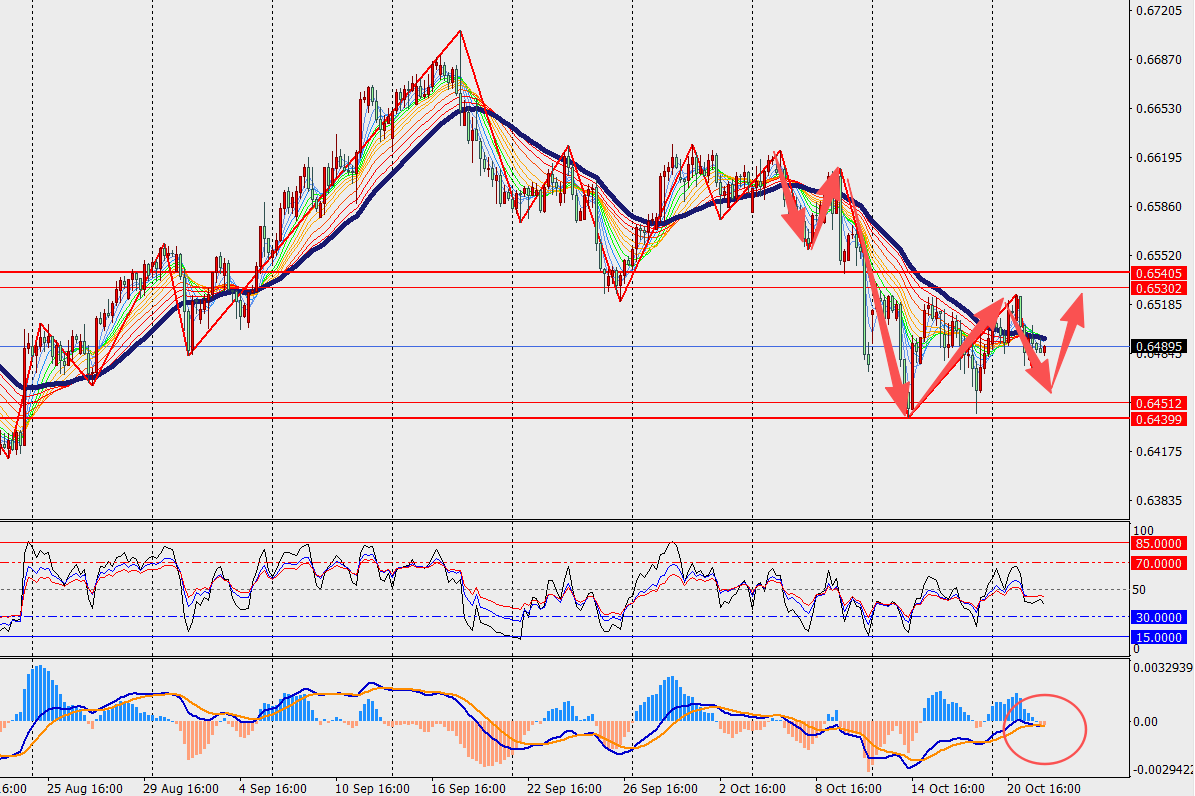Click the blue 30.0000 oscillator level label
Image resolution: width=1195 pixels, height=796 pixels.
(1159, 617)
